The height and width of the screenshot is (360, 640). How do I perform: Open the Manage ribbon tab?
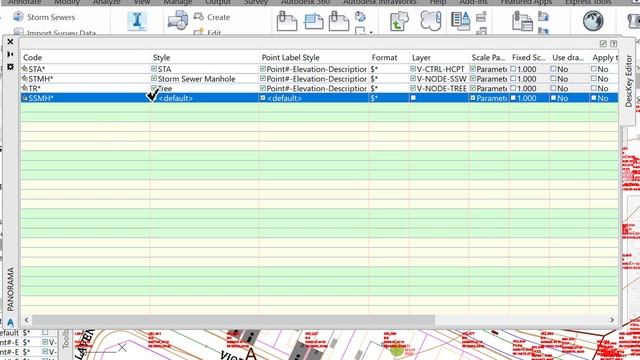pos(178,2)
